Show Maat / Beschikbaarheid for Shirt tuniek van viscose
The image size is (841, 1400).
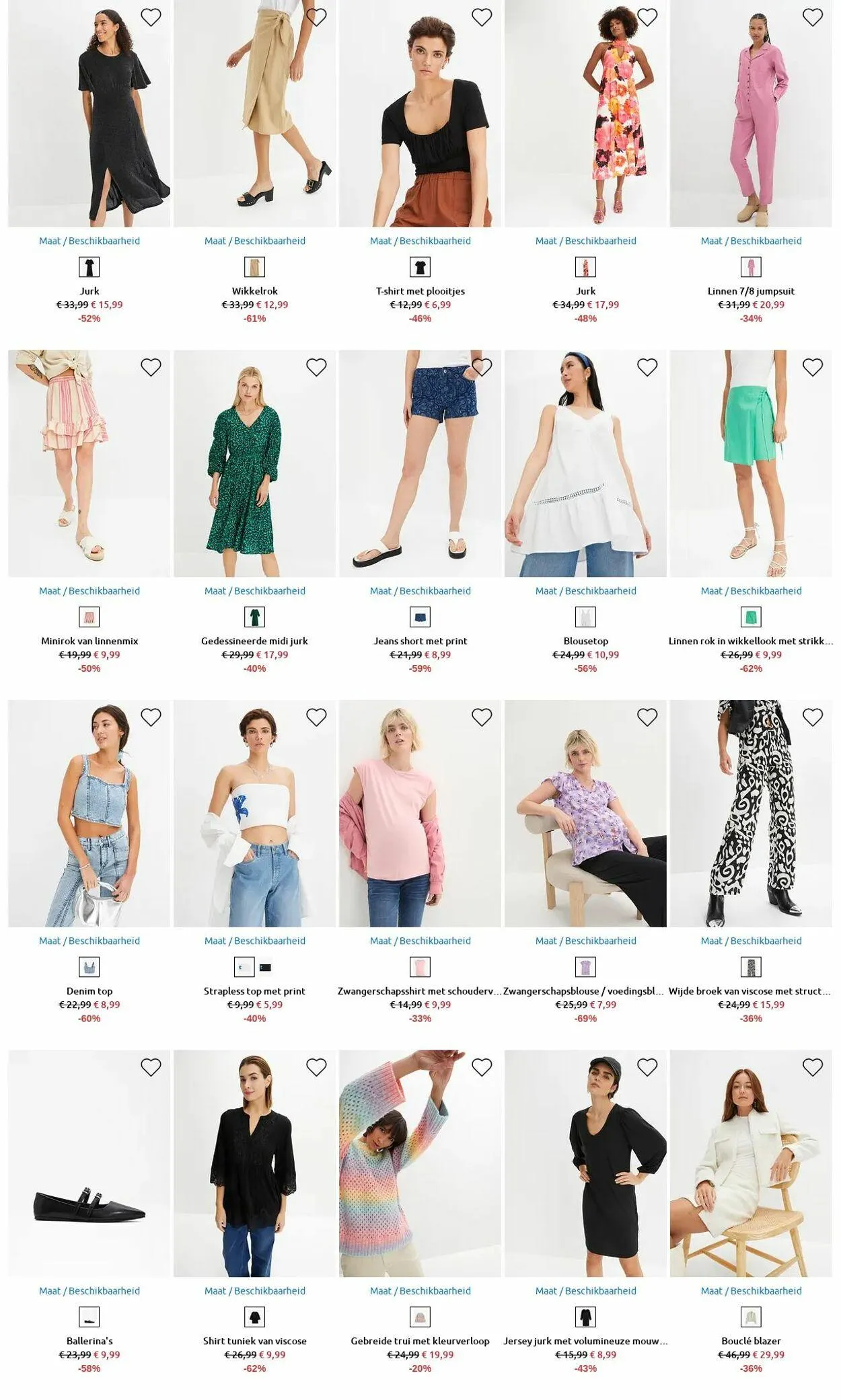[x=255, y=1291]
